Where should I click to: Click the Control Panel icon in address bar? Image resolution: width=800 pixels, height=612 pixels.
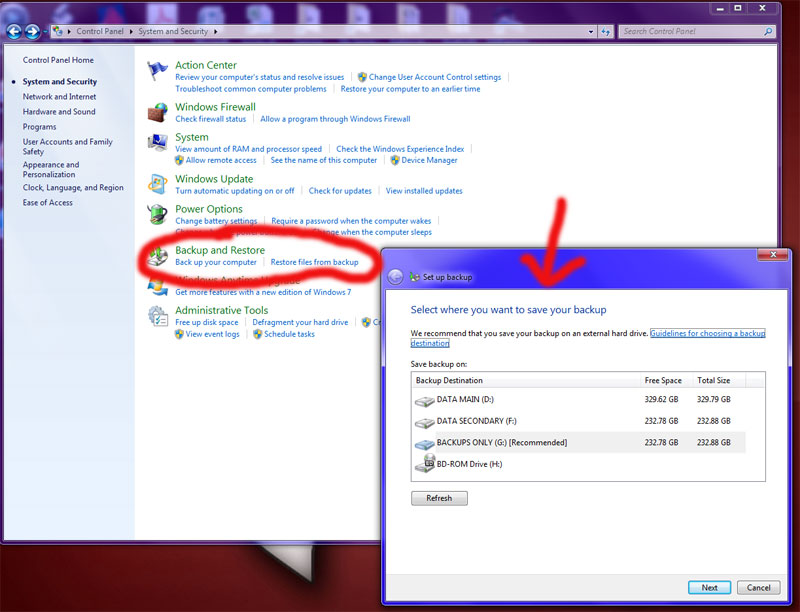coord(58,31)
